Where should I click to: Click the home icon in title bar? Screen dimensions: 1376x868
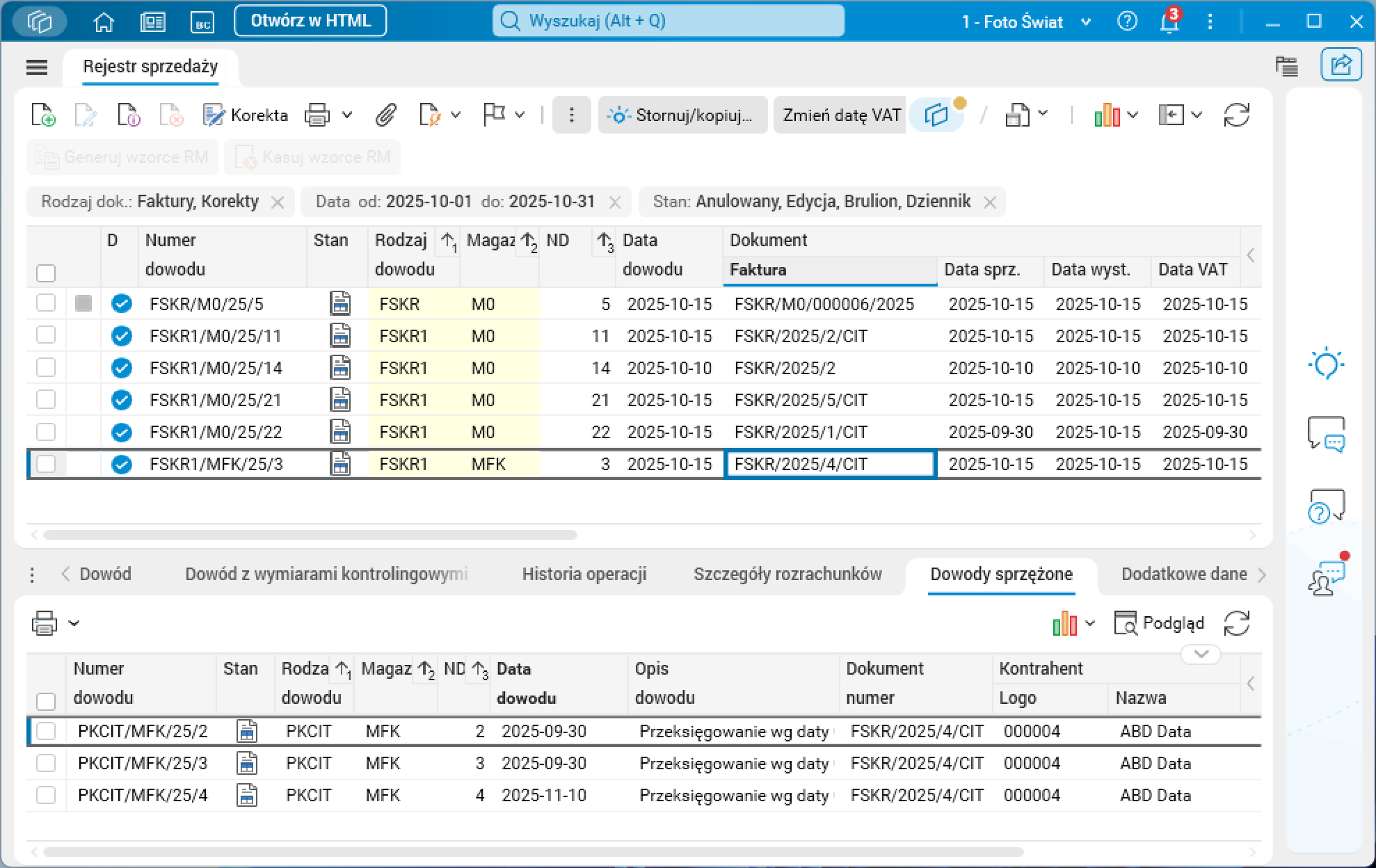tap(104, 22)
